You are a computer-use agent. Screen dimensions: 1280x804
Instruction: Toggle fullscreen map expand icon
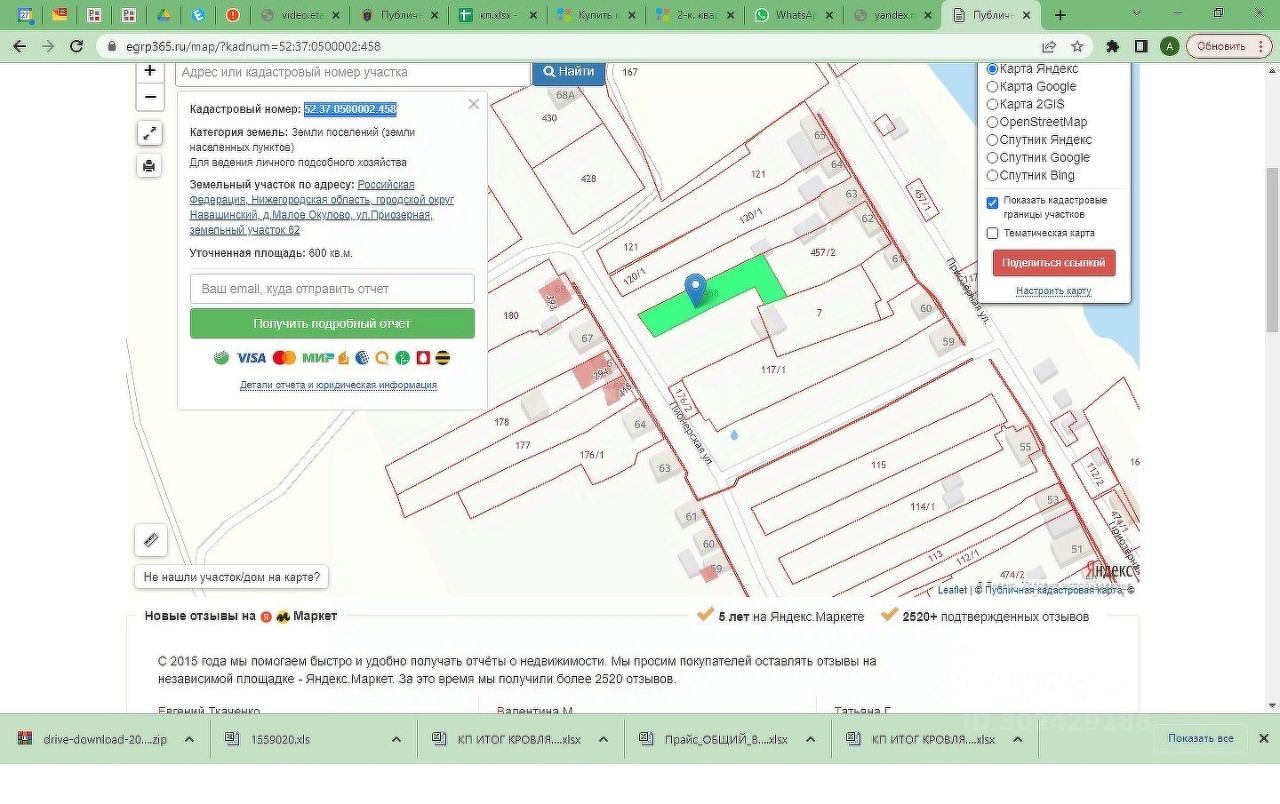coord(150,133)
